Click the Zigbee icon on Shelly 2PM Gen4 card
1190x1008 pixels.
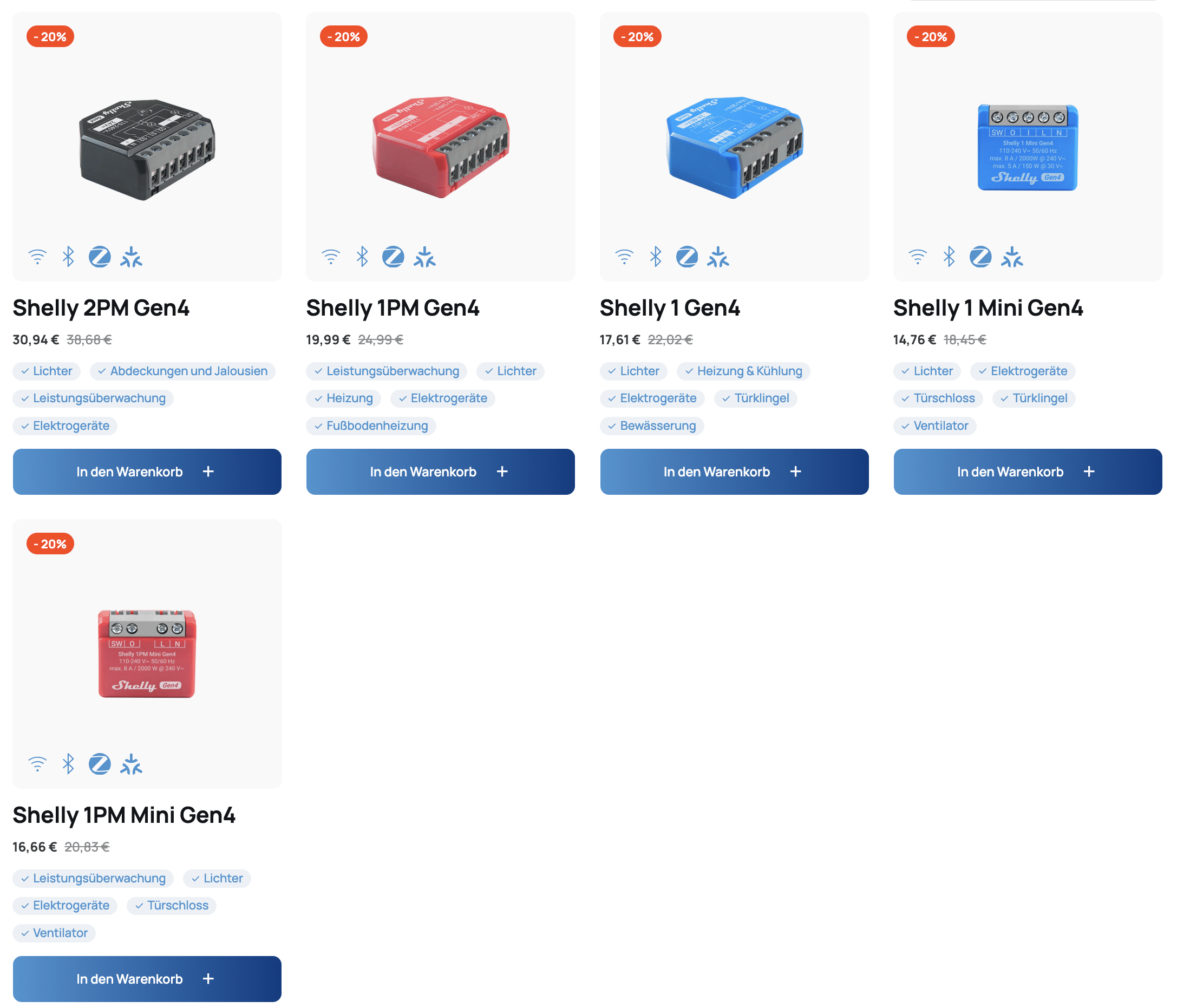pyautogui.click(x=100, y=257)
